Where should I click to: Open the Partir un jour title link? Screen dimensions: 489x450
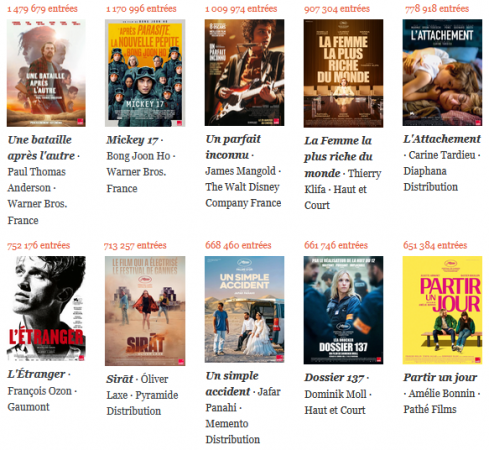(x=440, y=377)
